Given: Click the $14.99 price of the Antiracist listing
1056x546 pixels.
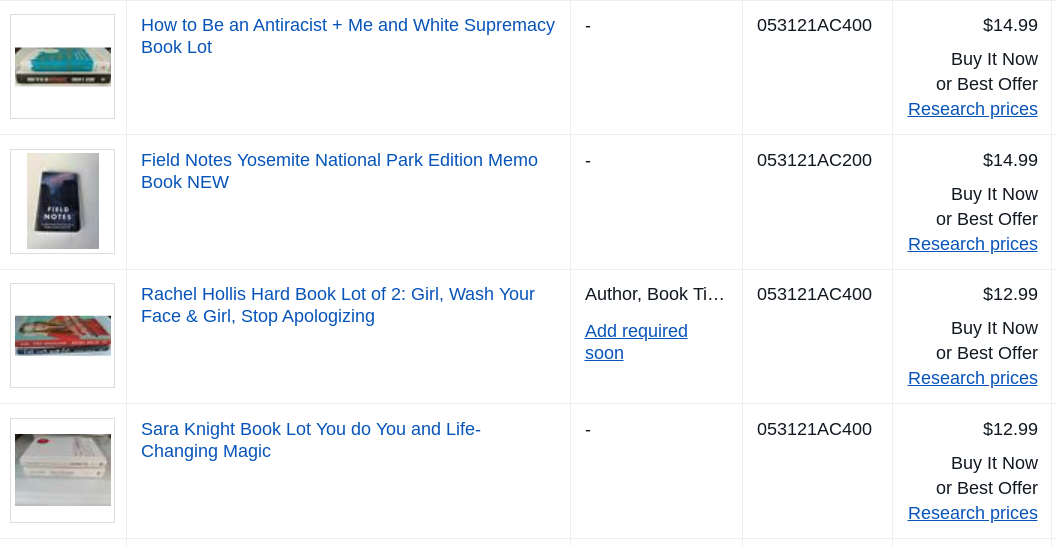Looking at the screenshot, I should coord(1010,26).
